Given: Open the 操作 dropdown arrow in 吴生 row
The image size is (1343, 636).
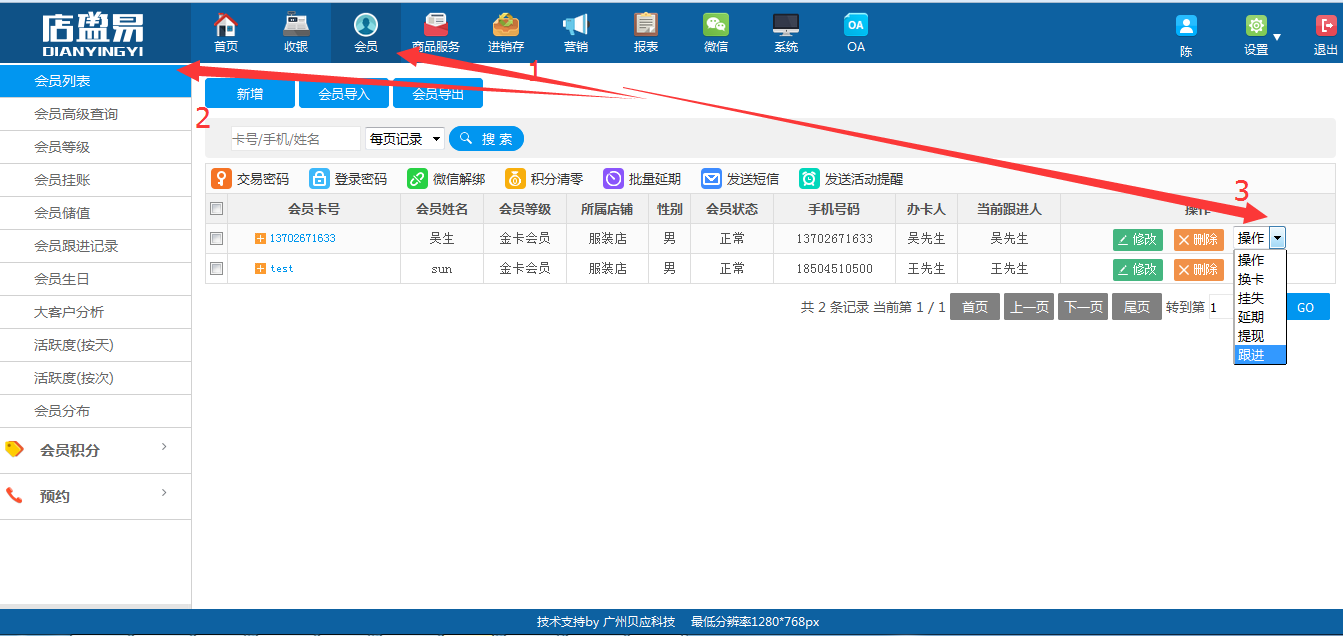Looking at the screenshot, I should (x=1277, y=238).
